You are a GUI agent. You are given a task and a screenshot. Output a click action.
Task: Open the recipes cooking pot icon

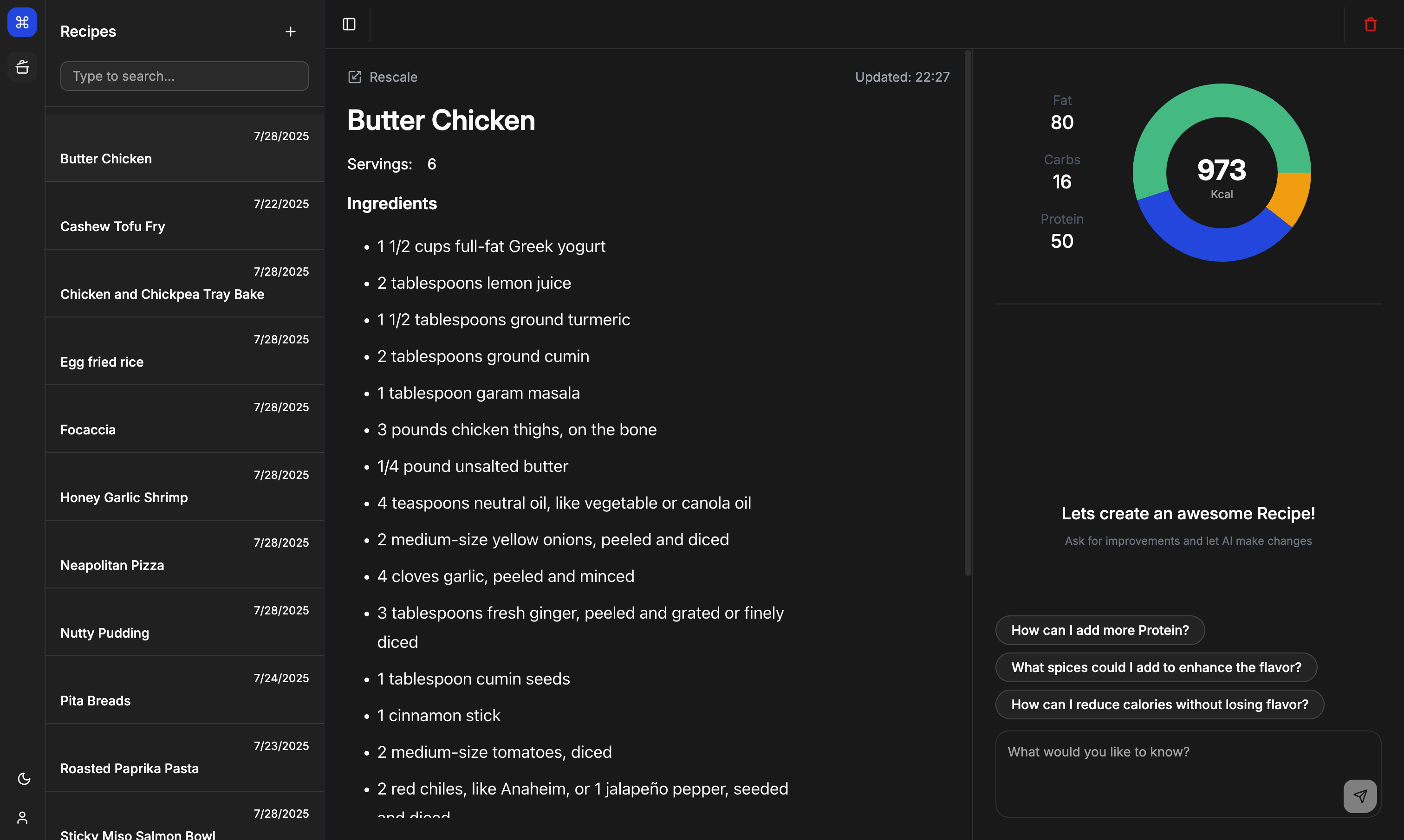(x=22, y=67)
